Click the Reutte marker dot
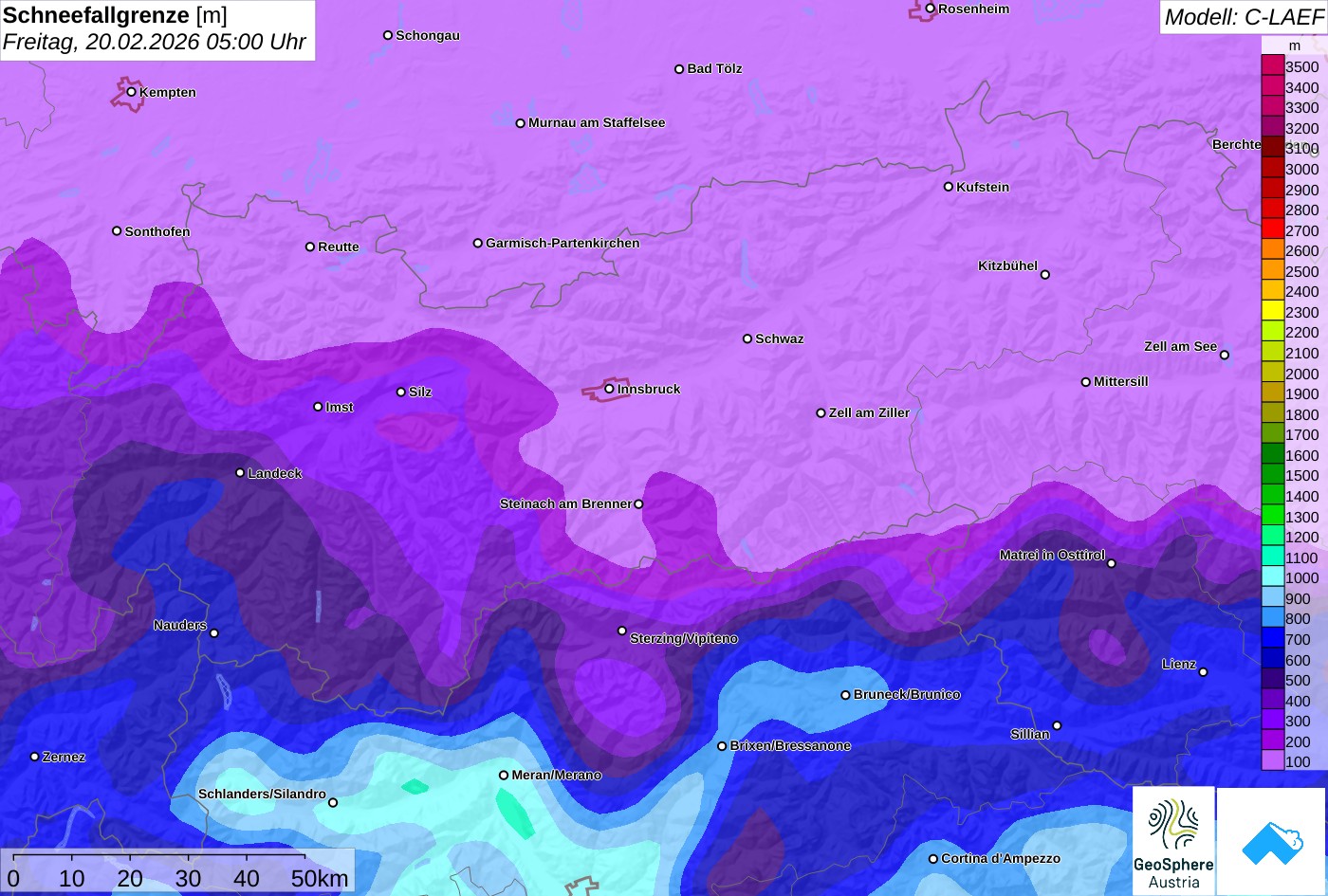 (x=310, y=247)
